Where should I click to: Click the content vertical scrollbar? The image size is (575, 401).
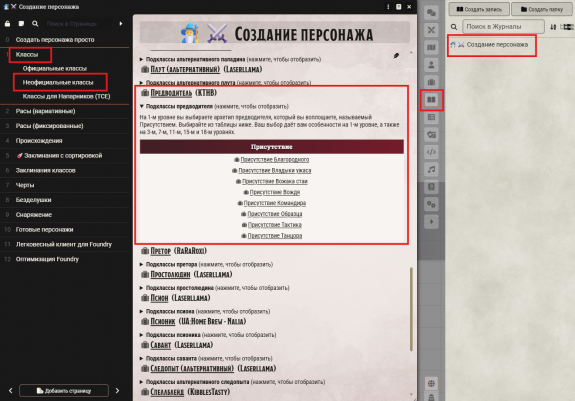[x=411, y=309]
